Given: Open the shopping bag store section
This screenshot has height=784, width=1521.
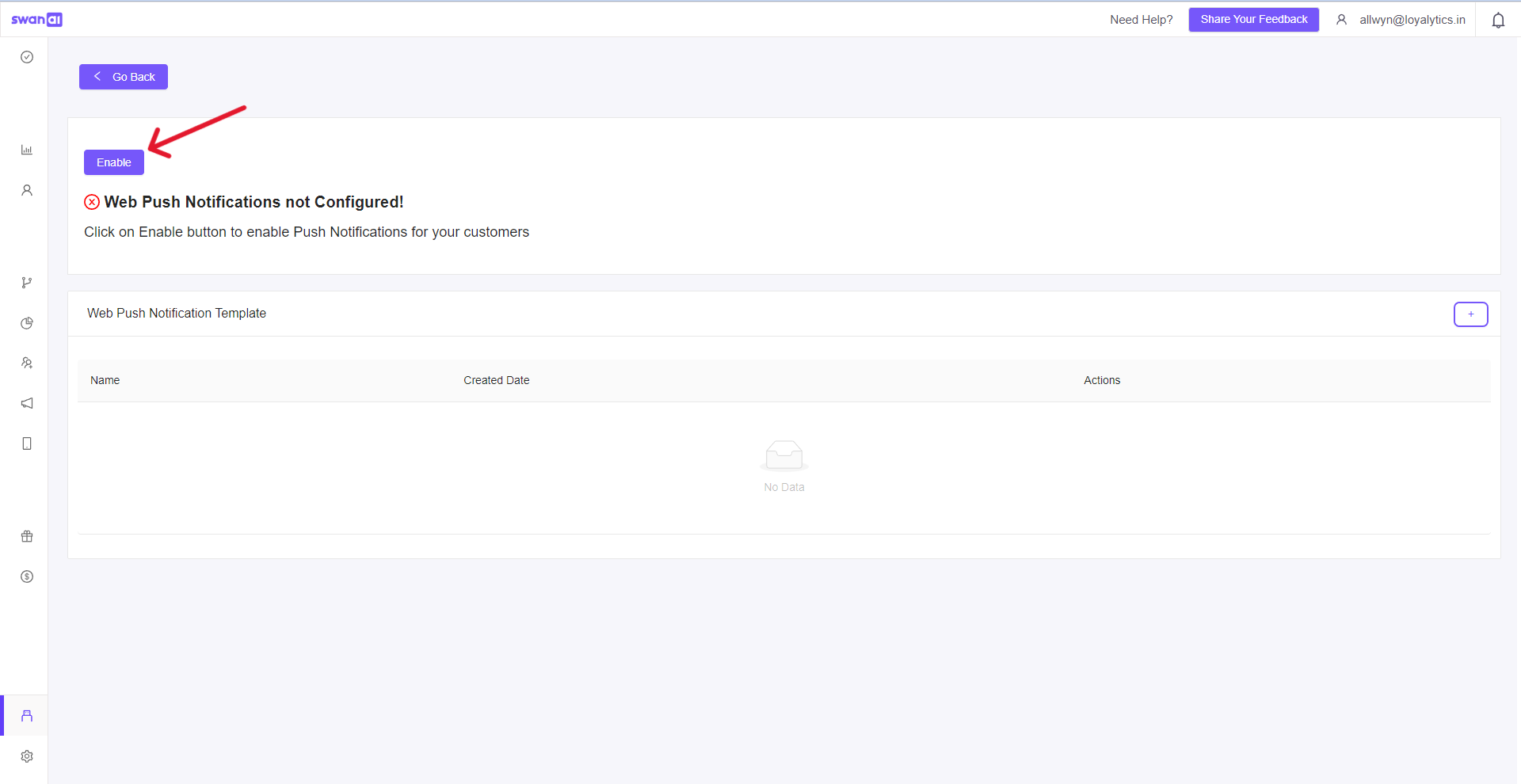Looking at the screenshot, I should (26, 715).
